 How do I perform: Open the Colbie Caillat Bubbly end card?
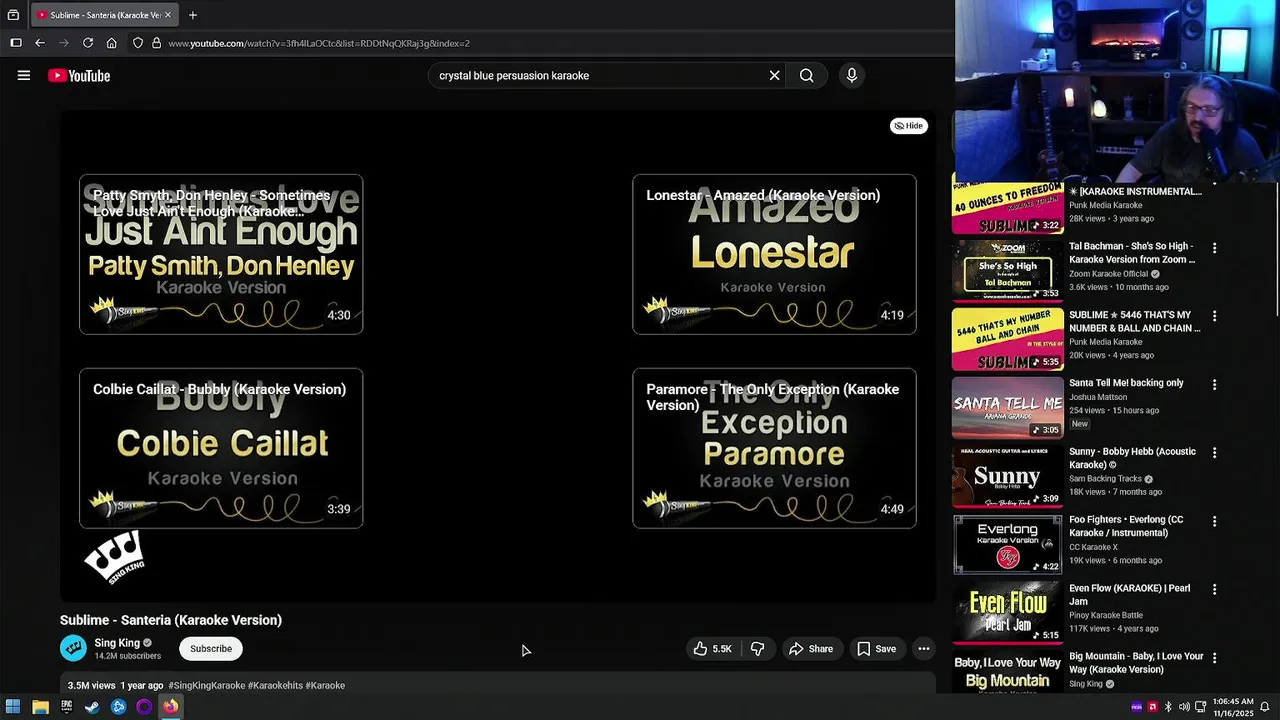pos(221,448)
